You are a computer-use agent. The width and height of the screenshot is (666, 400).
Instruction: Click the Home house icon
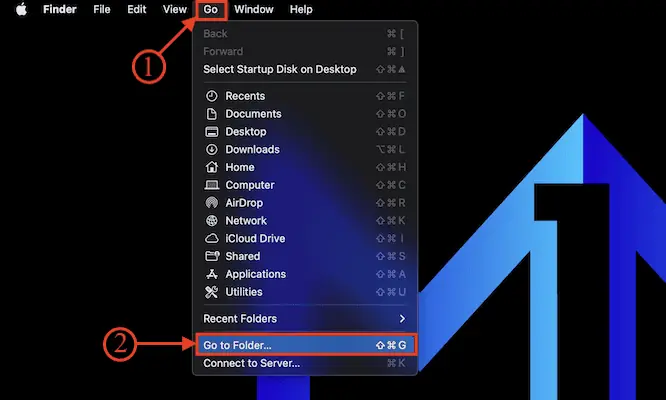(x=211, y=168)
